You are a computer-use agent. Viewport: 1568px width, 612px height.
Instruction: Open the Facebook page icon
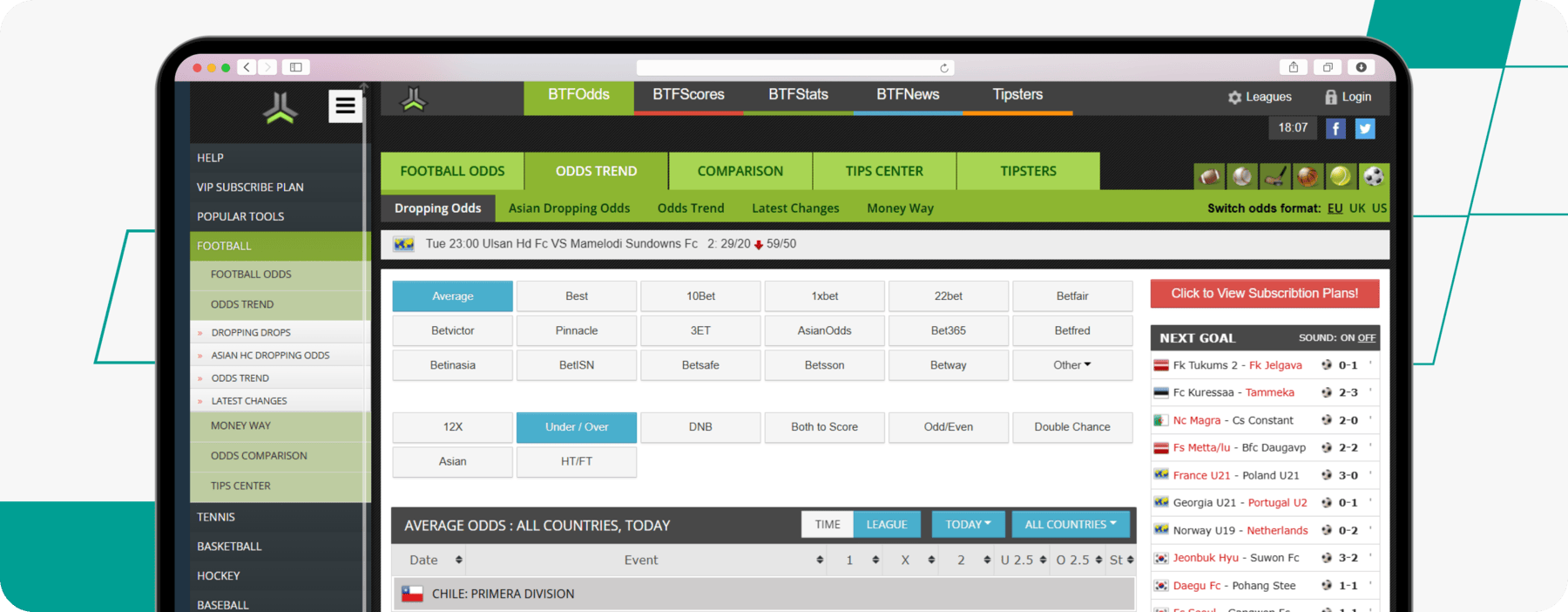coord(1335,129)
